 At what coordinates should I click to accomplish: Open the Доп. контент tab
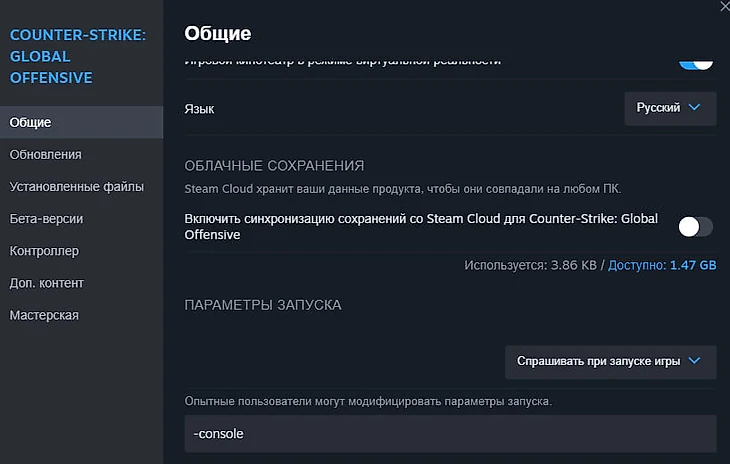(81, 283)
